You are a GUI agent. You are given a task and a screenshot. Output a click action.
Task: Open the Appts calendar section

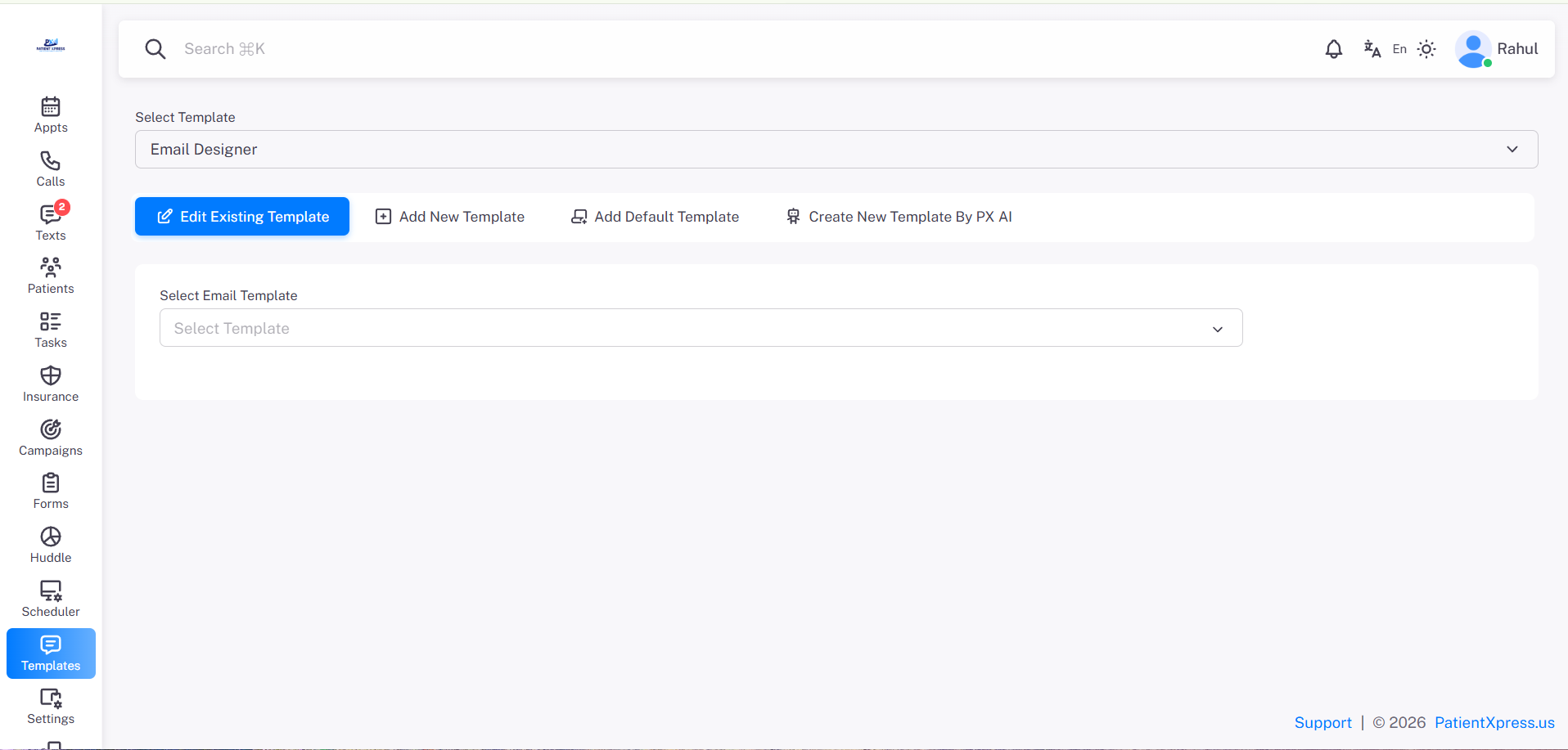coord(50,114)
